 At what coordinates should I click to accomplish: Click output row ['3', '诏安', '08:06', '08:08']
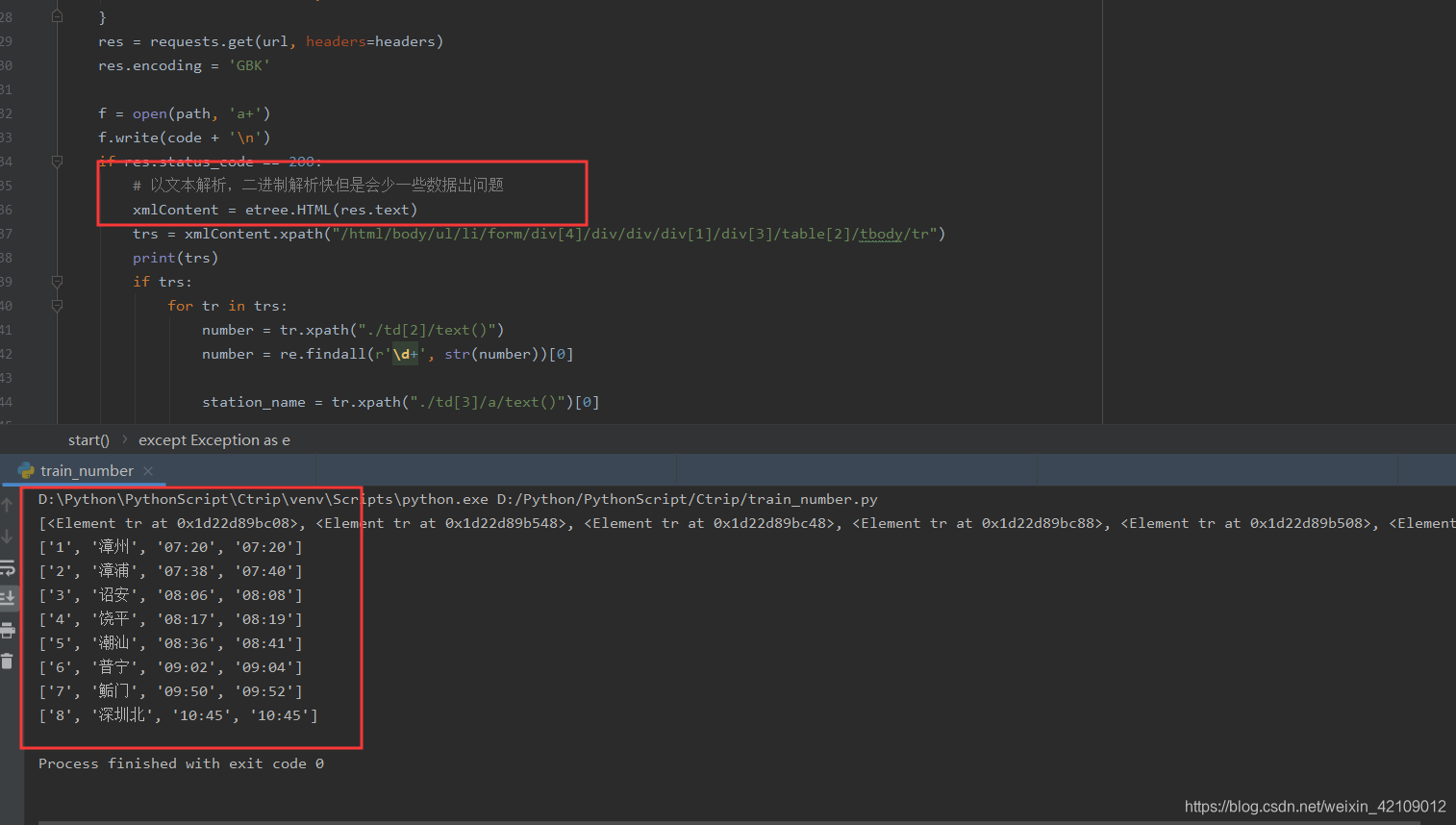click(x=170, y=595)
